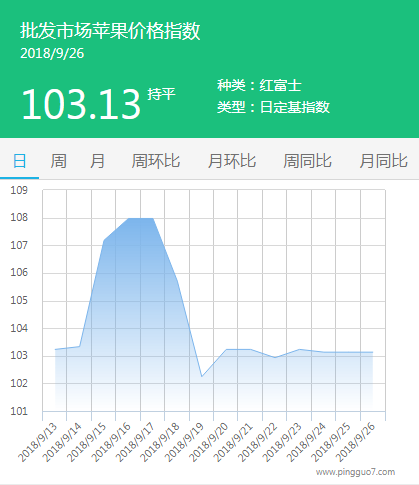The height and width of the screenshot is (485, 419).
Task: Click the x-axis label 2018/9/26
Action: [x=356, y=442]
